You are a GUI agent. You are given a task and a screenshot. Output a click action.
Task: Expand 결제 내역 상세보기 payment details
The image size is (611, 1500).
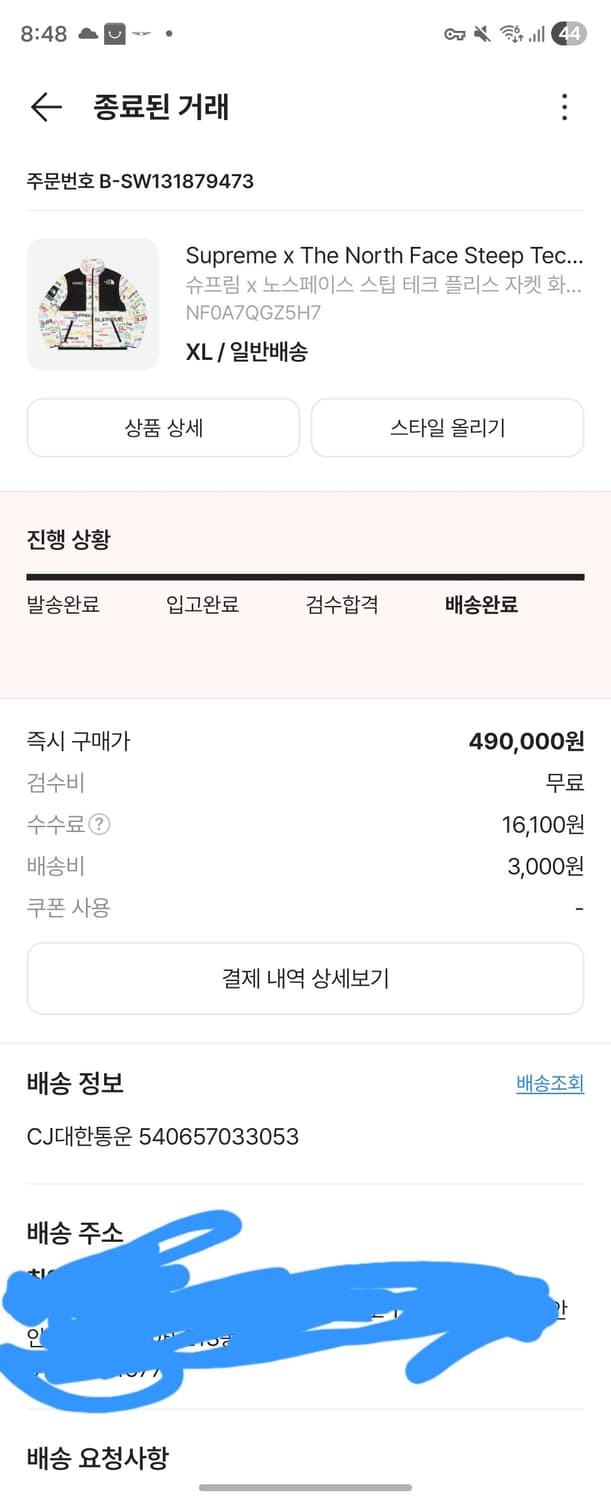(305, 978)
